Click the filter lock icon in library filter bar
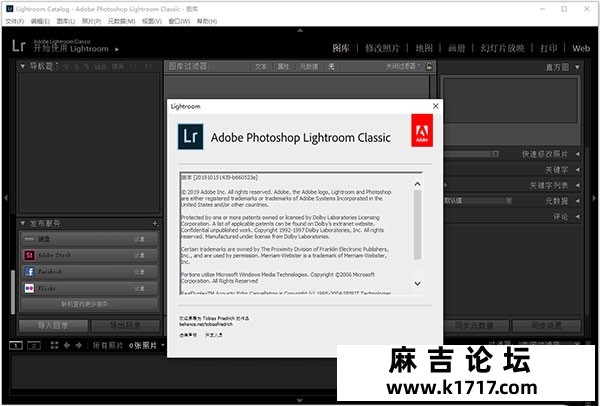Viewport: 600px width, 406px height. (x=429, y=66)
